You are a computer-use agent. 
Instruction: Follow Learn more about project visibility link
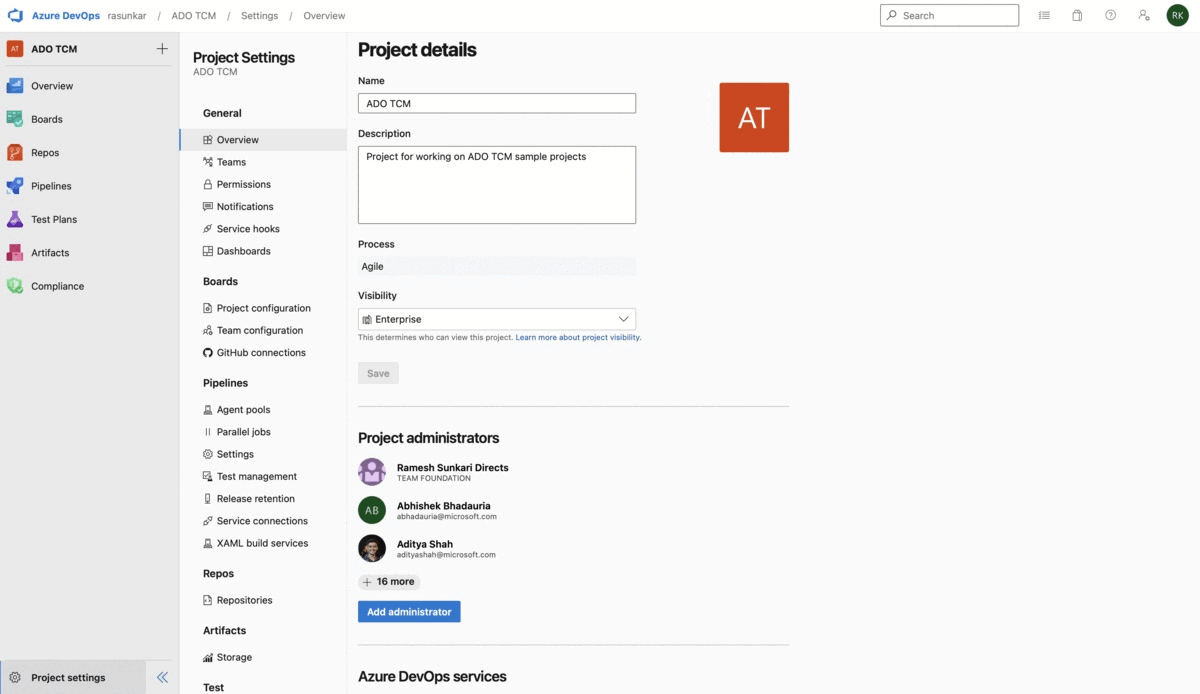[x=578, y=338]
